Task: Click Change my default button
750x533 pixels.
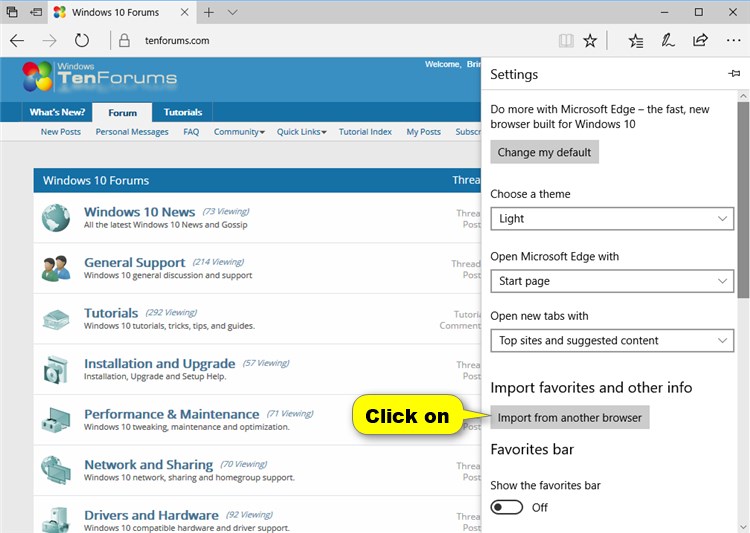Action: [x=544, y=152]
